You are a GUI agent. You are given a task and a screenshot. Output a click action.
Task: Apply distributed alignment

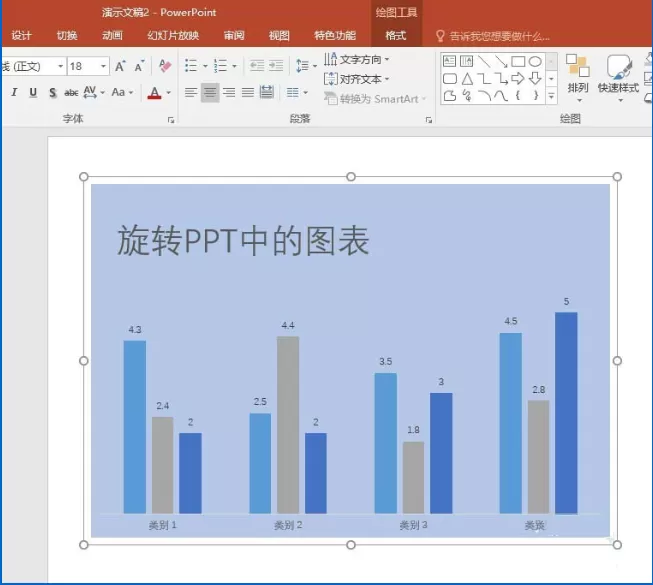267,92
